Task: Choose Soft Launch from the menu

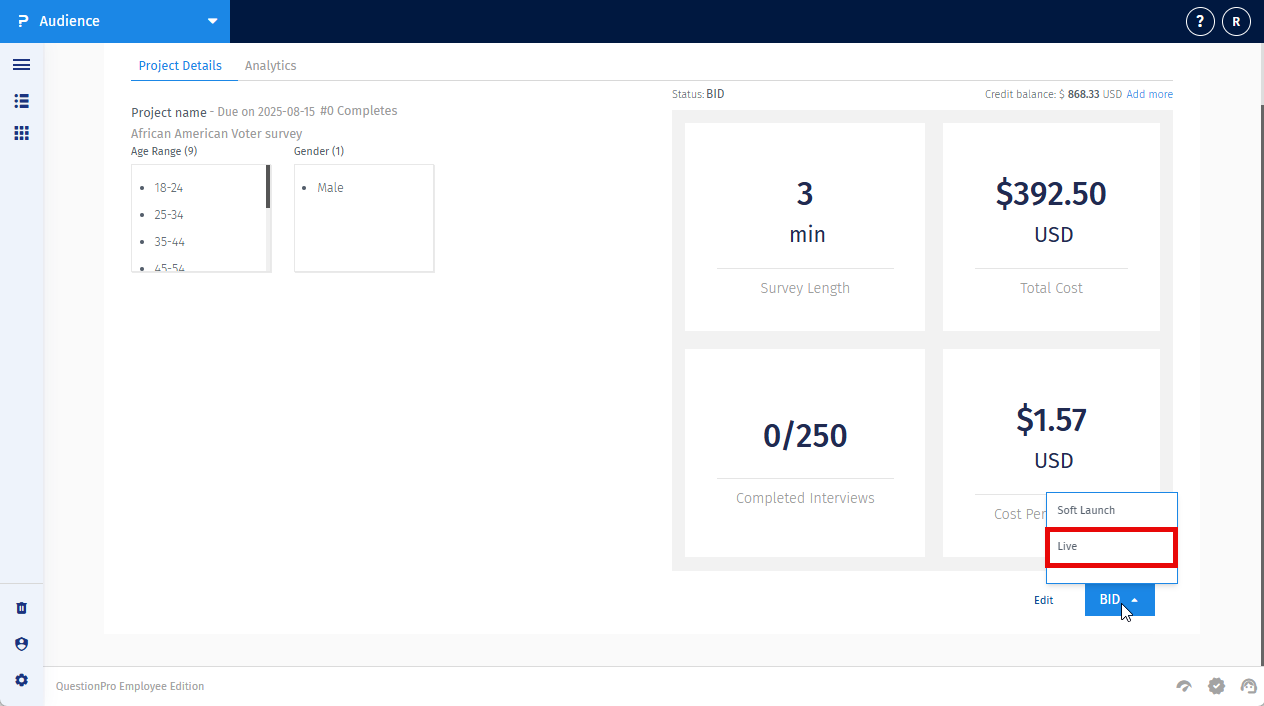Action: pyautogui.click(x=1086, y=510)
